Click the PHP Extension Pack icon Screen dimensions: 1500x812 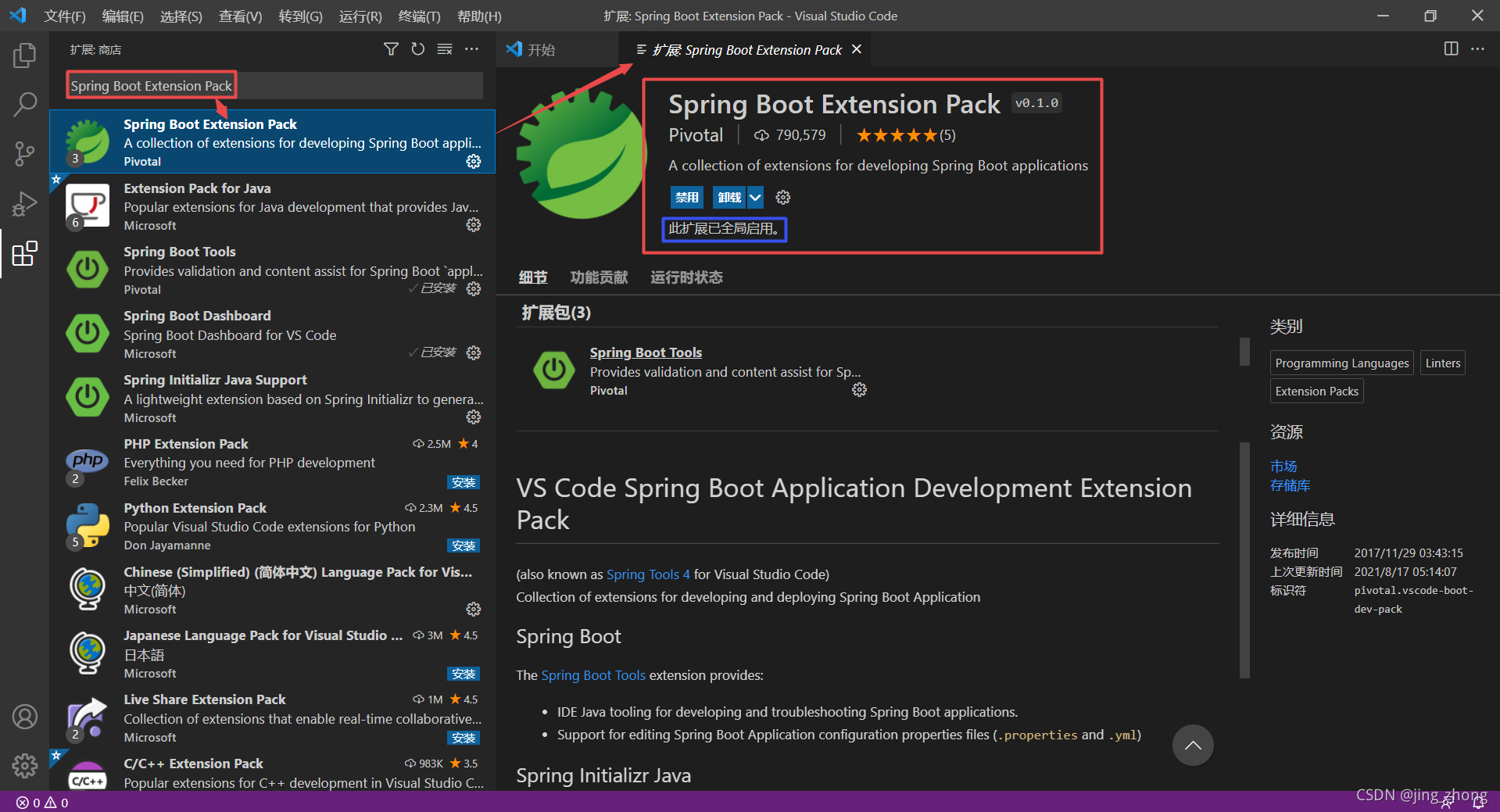[x=88, y=462]
